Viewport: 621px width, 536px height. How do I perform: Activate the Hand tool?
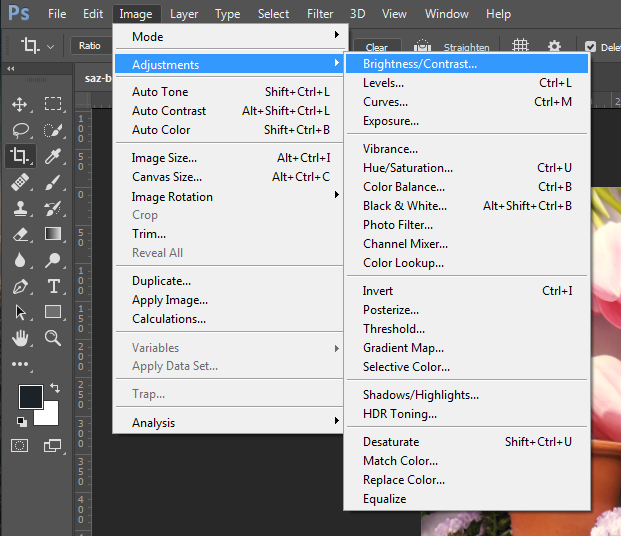tap(20, 338)
